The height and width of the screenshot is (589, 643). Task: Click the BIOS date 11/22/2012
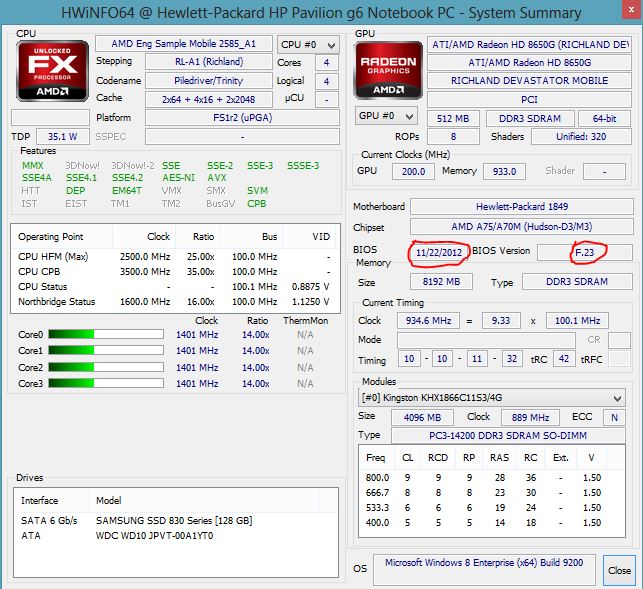[x=439, y=252]
